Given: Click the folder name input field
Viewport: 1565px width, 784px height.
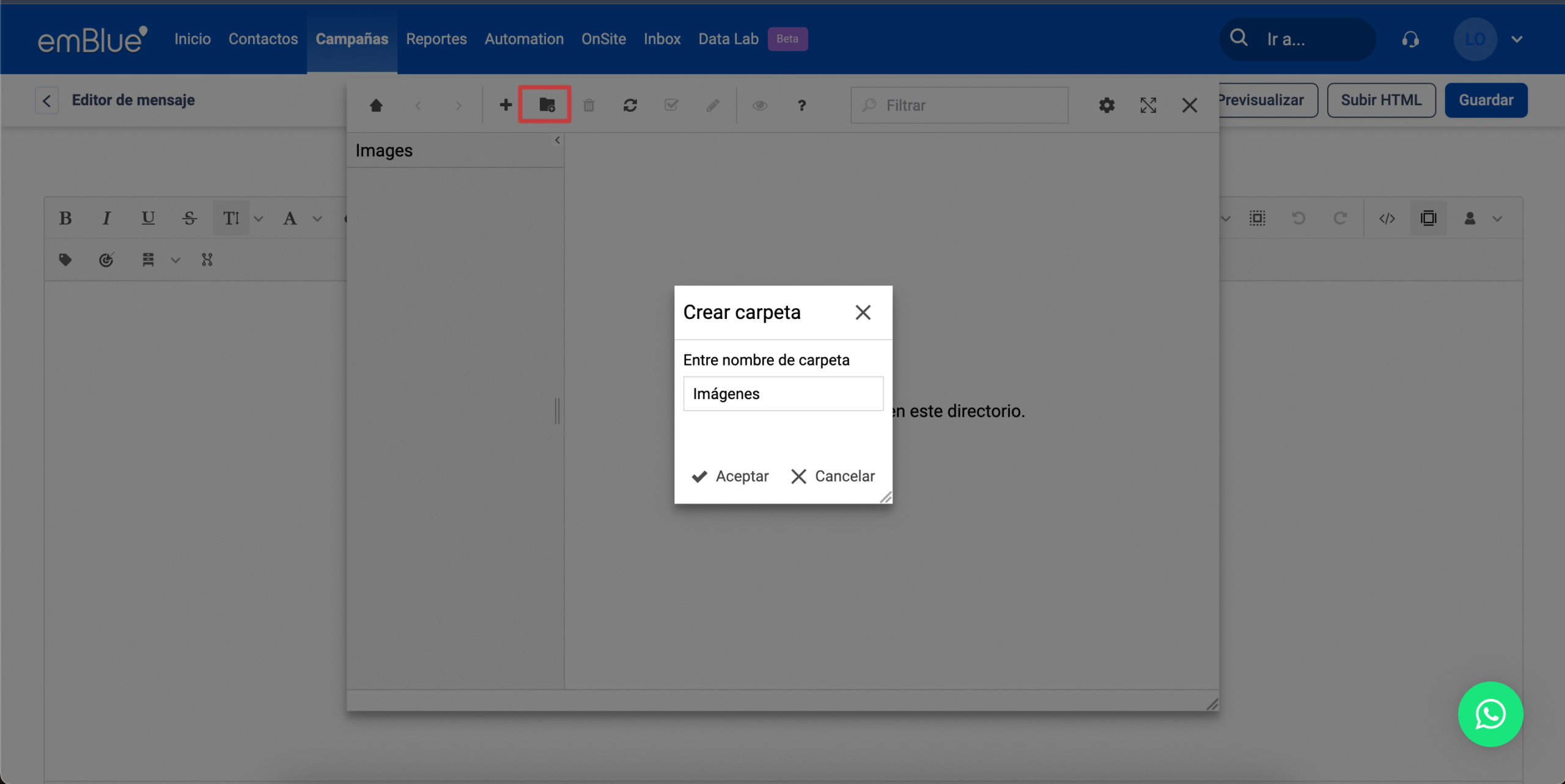Looking at the screenshot, I should coord(782,394).
